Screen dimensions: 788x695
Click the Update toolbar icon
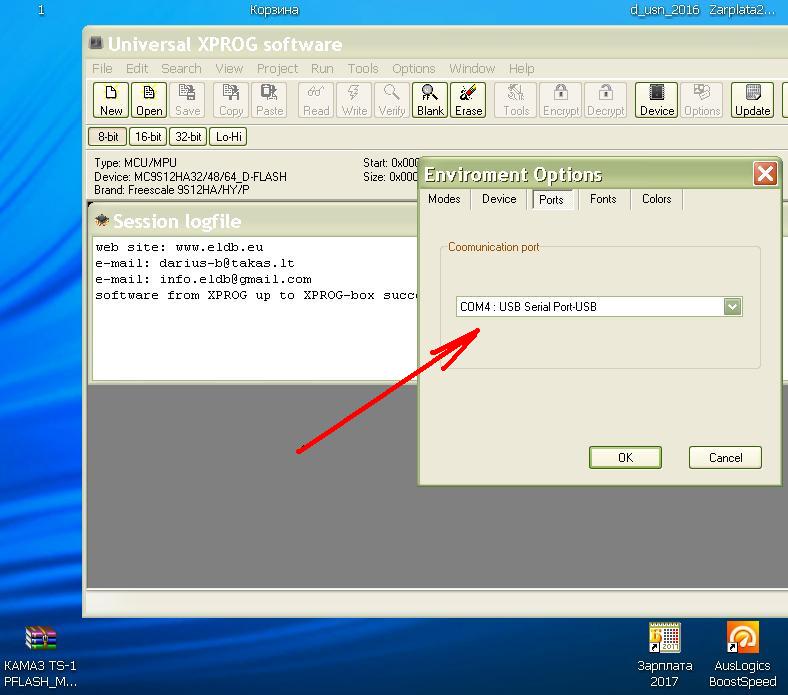click(752, 100)
